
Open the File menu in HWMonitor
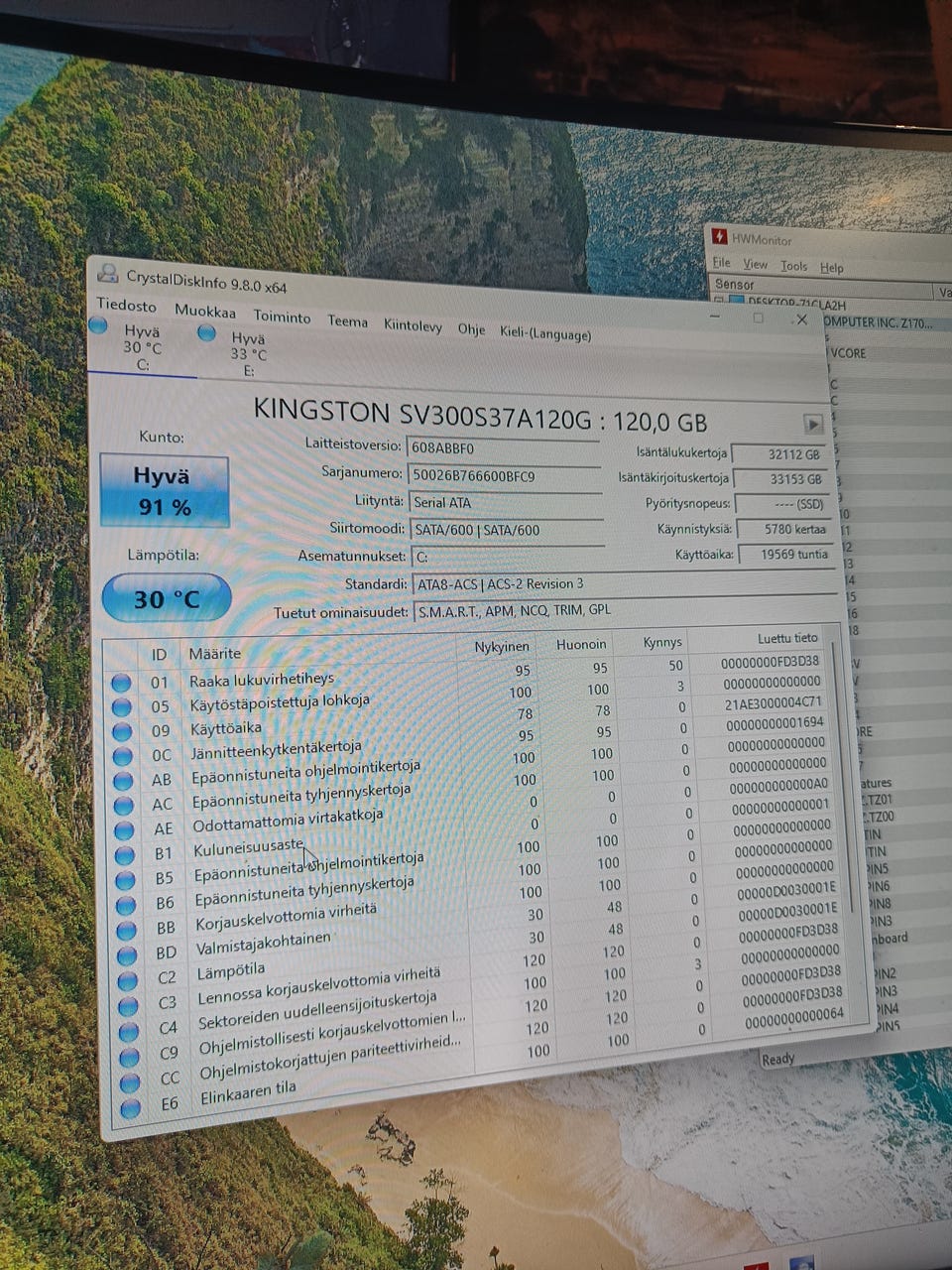click(x=722, y=263)
